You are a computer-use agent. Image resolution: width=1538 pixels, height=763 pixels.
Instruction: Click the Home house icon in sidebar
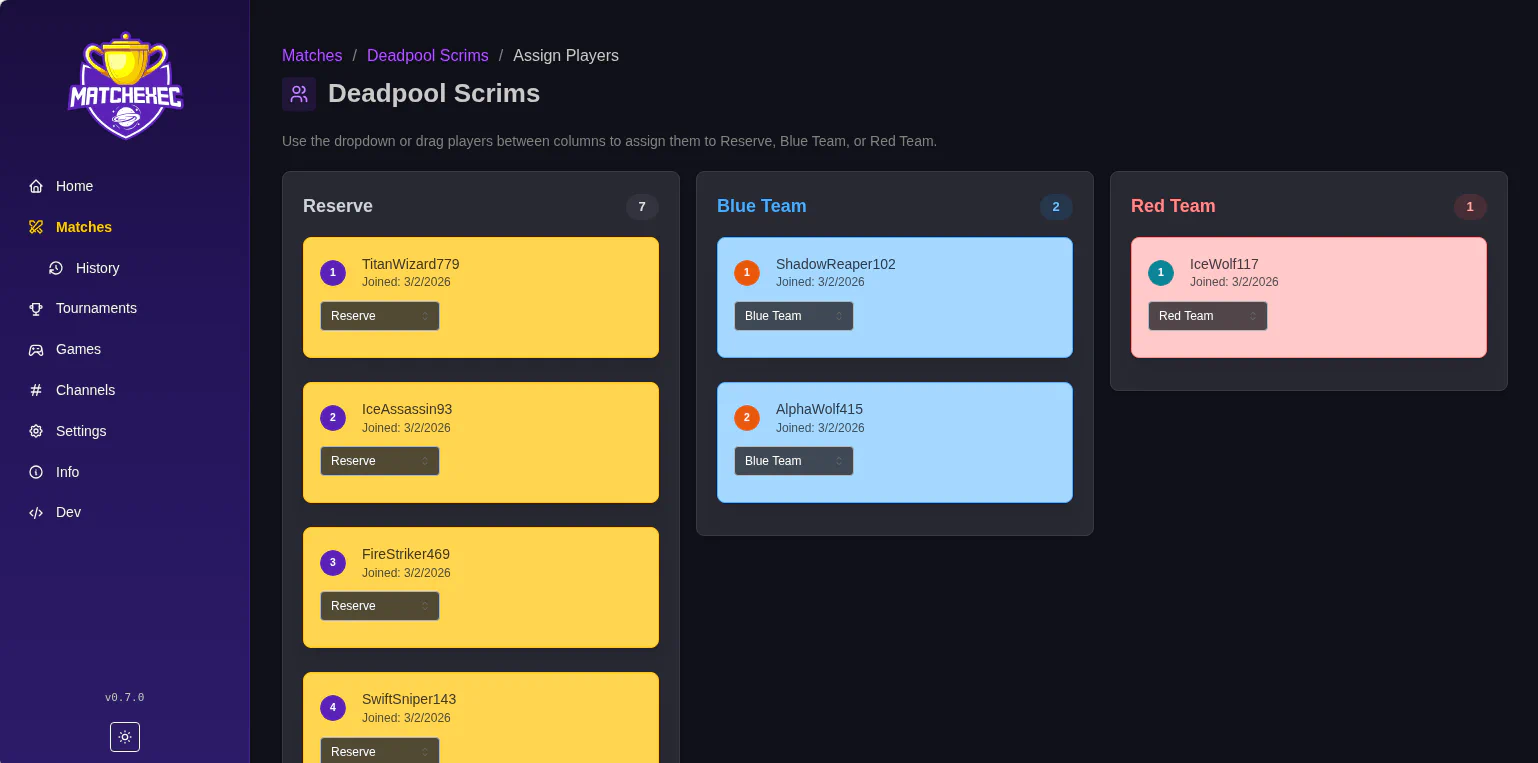(x=36, y=186)
